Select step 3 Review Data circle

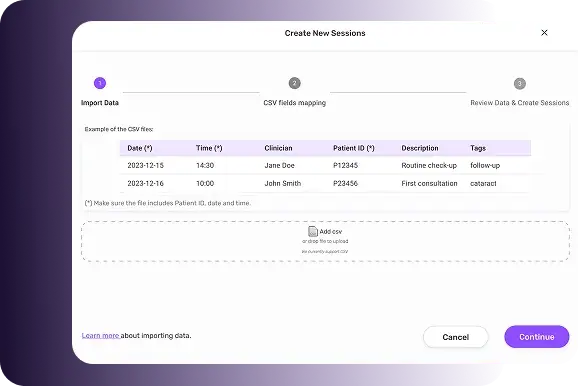pos(520,83)
